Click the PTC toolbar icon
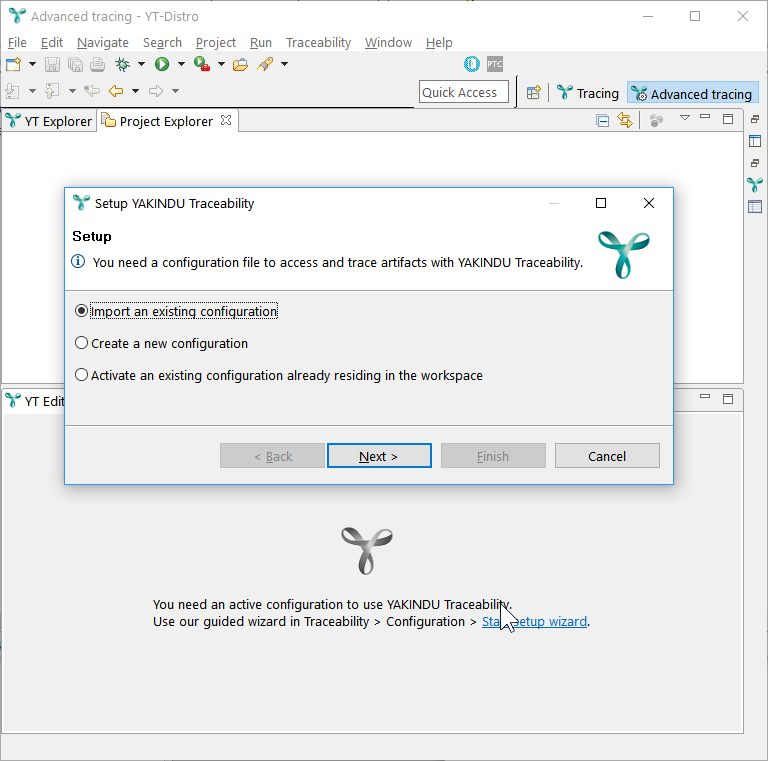Image resolution: width=768 pixels, height=761 pixels. click(x=495, y=64)
